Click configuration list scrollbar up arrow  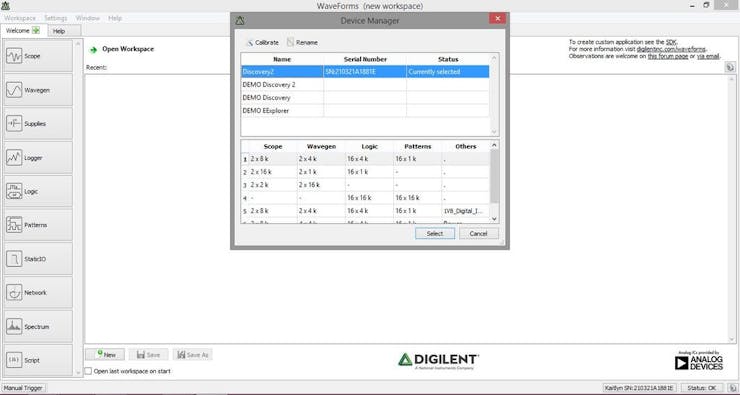point(494,145)
